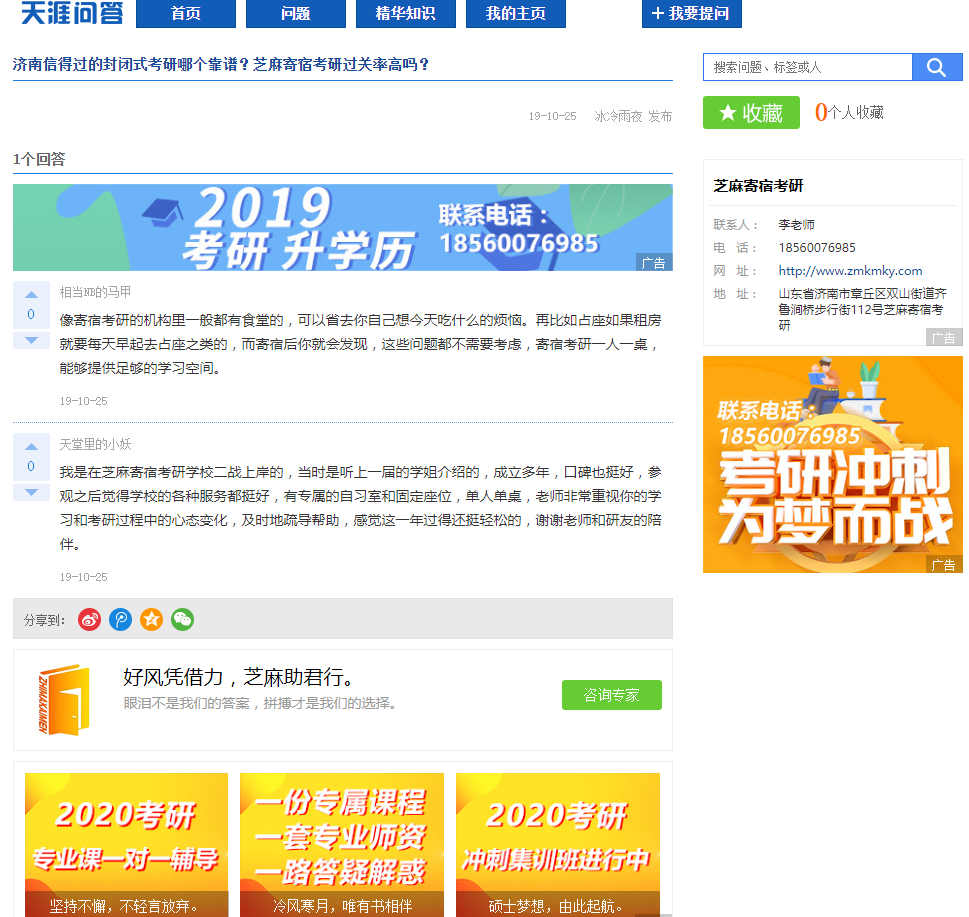Click the 0个人收藏 counter text
969x917 pixels.
[849, 112]
